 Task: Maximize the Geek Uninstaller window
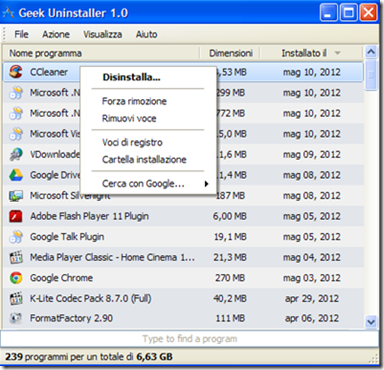coord(349,13)
